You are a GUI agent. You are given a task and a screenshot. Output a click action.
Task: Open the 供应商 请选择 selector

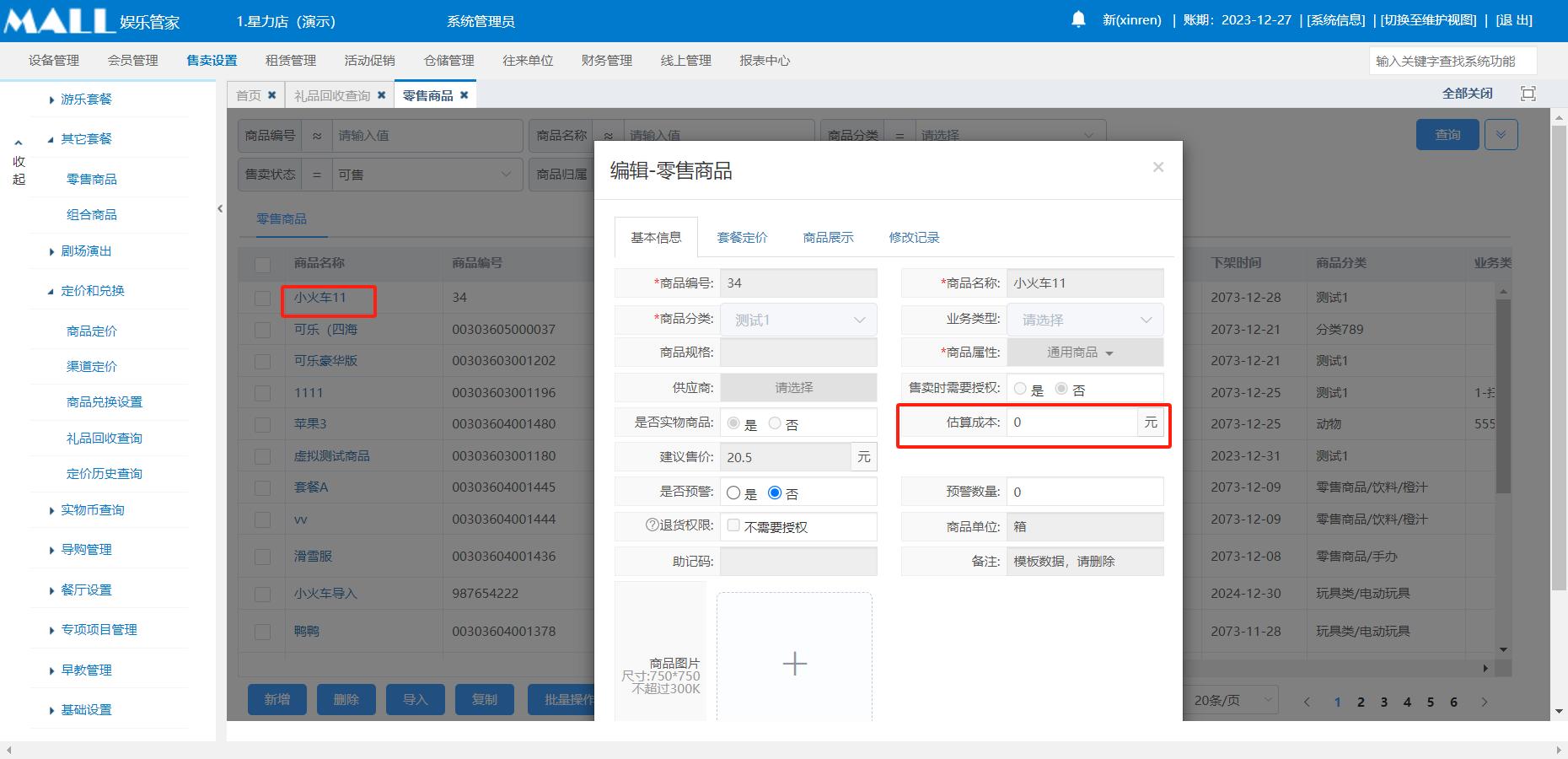coord(798,387)
